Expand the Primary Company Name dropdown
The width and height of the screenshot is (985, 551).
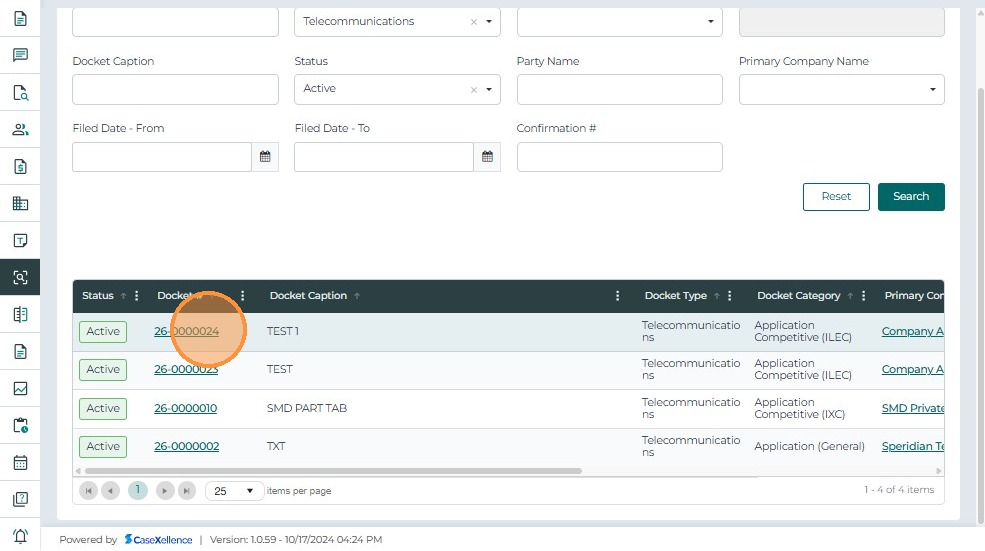(933, 89)
